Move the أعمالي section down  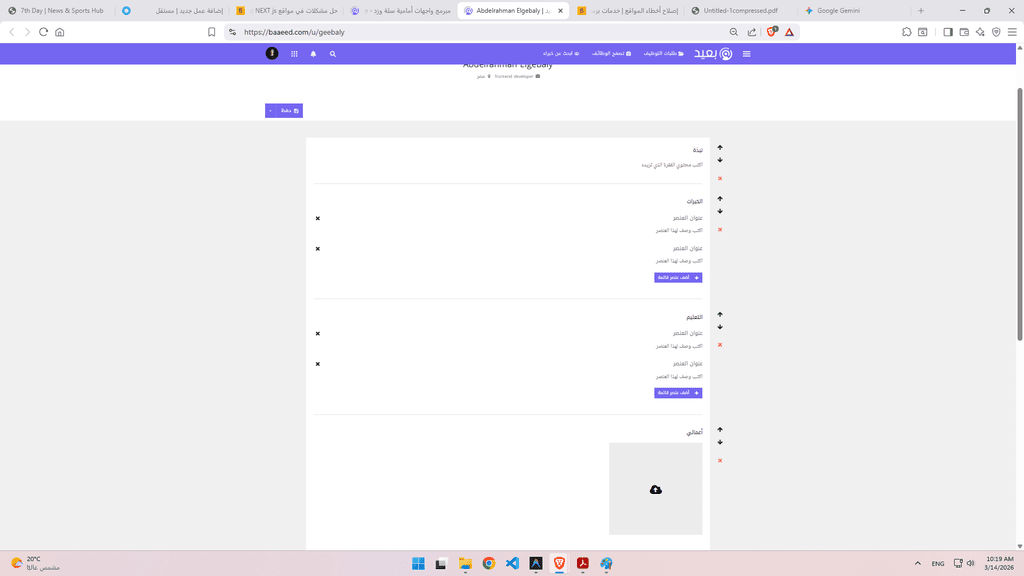720,442
